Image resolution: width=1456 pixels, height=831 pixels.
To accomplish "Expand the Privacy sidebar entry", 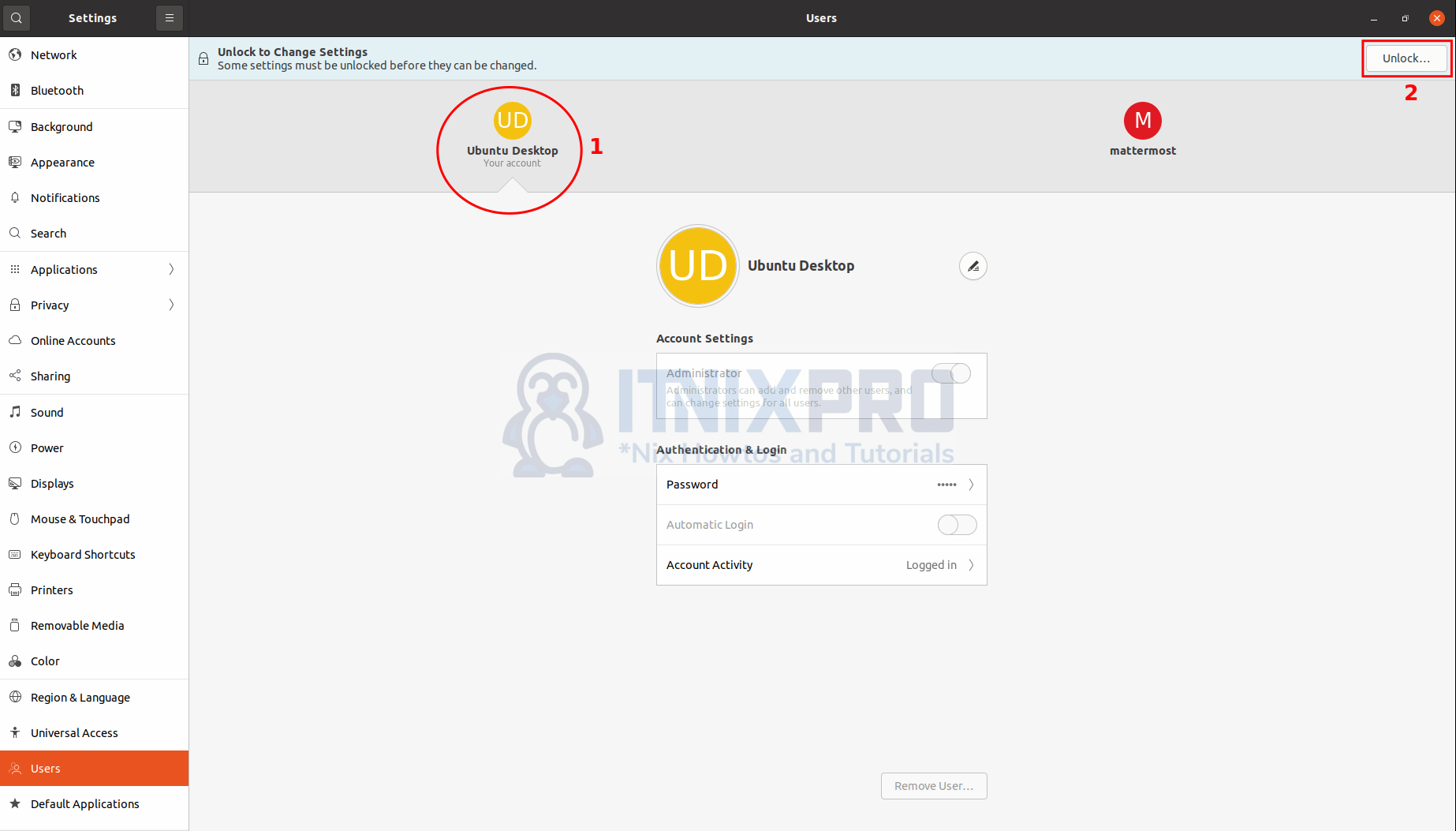I will [170, 305].
